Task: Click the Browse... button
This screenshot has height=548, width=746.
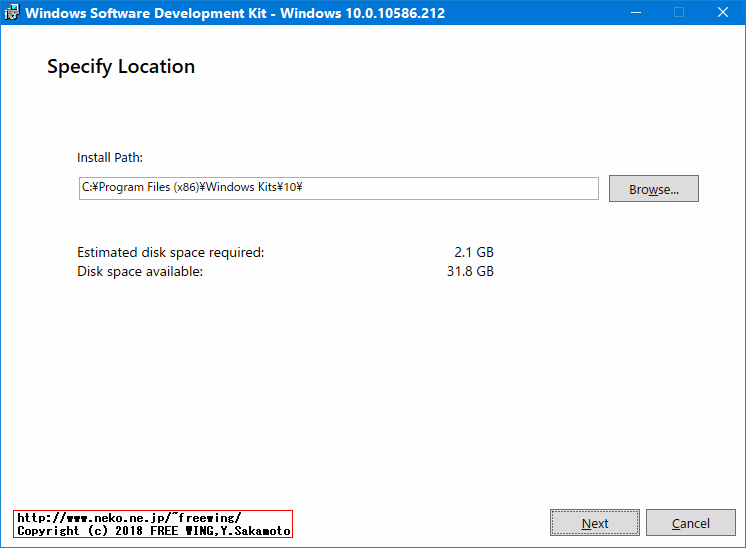Action: 654,189
